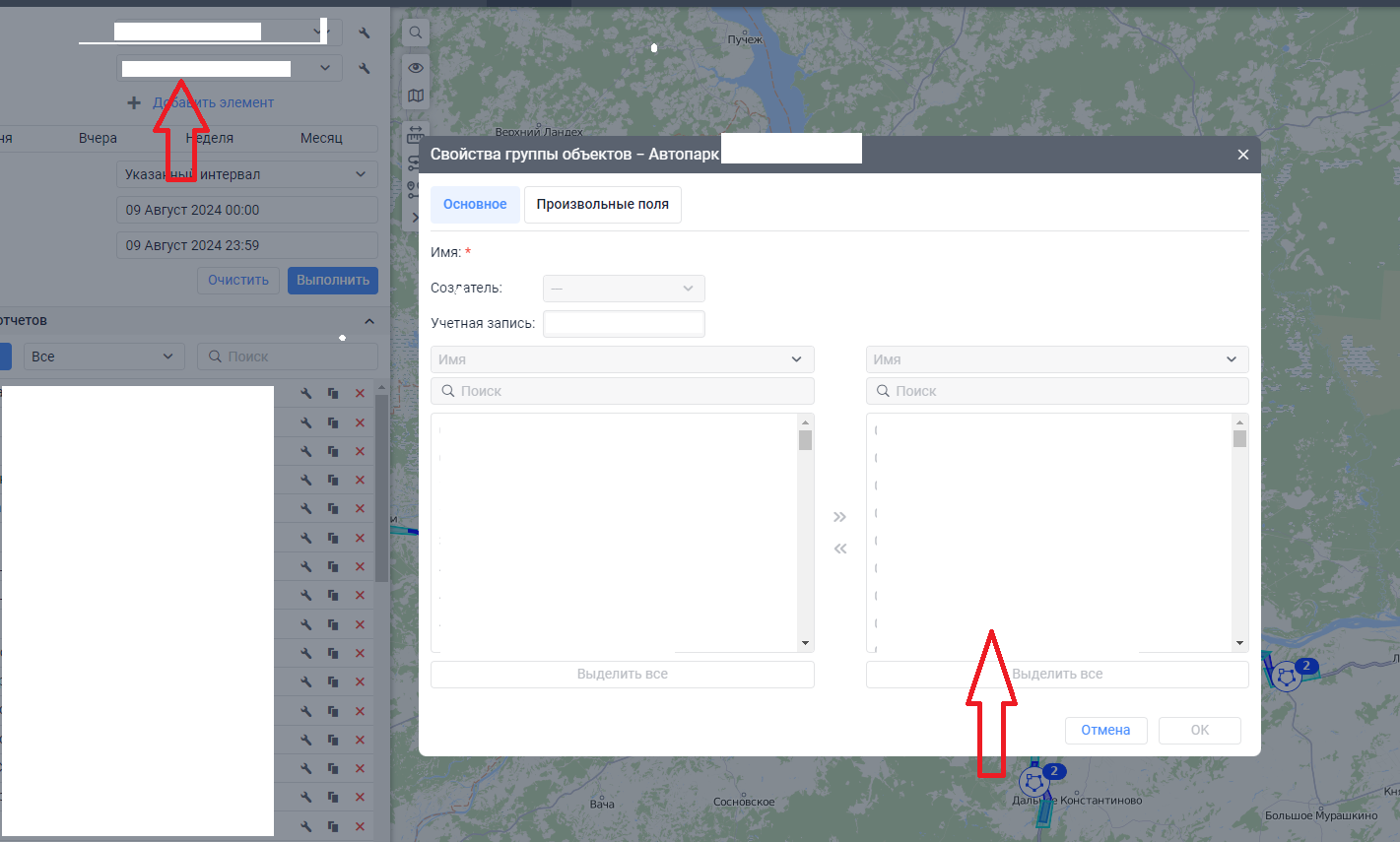
Task: Open the map layers icon
Action: point(416,96)
